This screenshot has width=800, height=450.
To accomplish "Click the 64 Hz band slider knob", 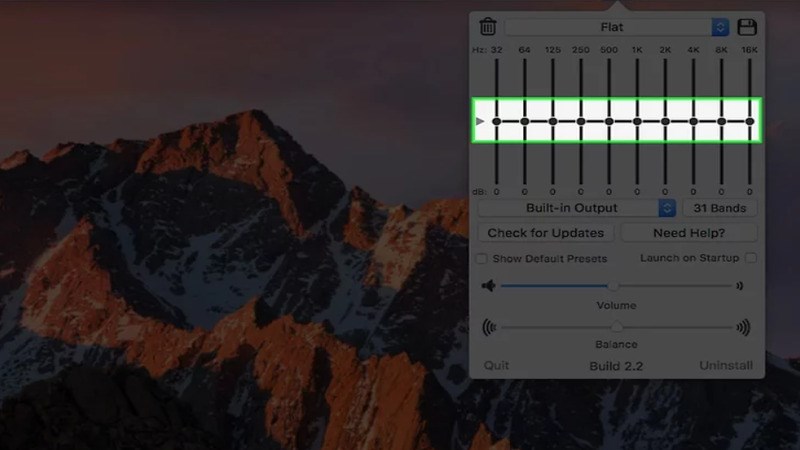I will 524,121.
